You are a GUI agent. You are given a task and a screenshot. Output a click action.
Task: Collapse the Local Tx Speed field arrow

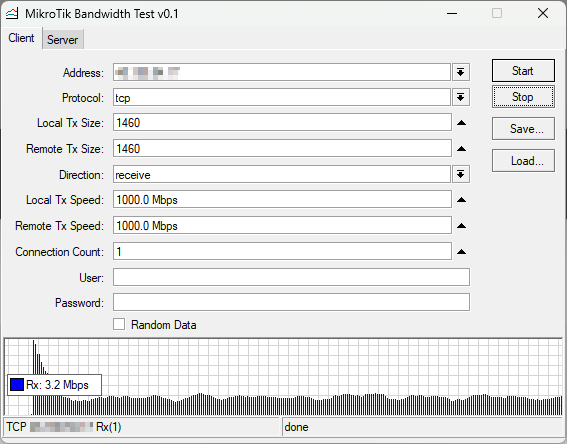click(x=461, y=200)
